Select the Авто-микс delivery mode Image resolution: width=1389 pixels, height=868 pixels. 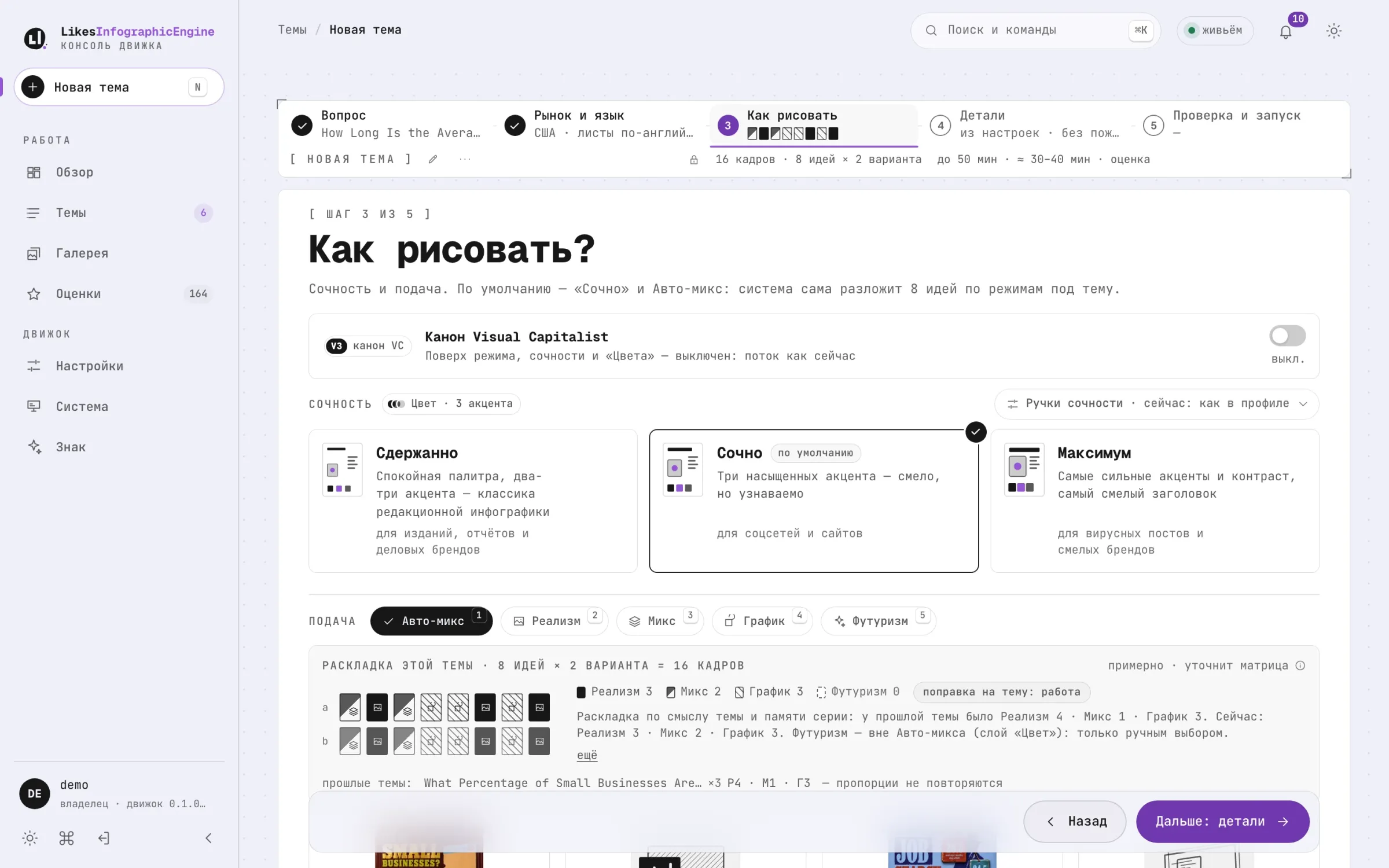click(x=431, y=621)
